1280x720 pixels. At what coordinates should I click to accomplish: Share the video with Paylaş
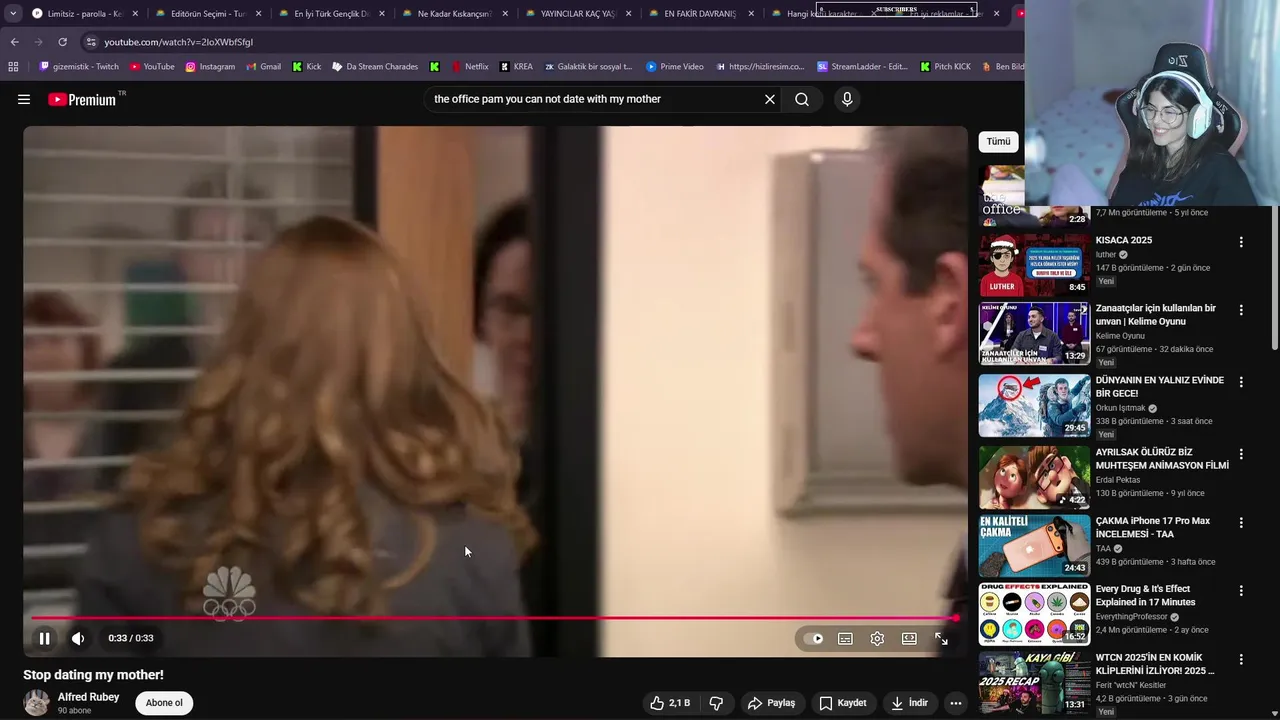click(x=771, y=703)
